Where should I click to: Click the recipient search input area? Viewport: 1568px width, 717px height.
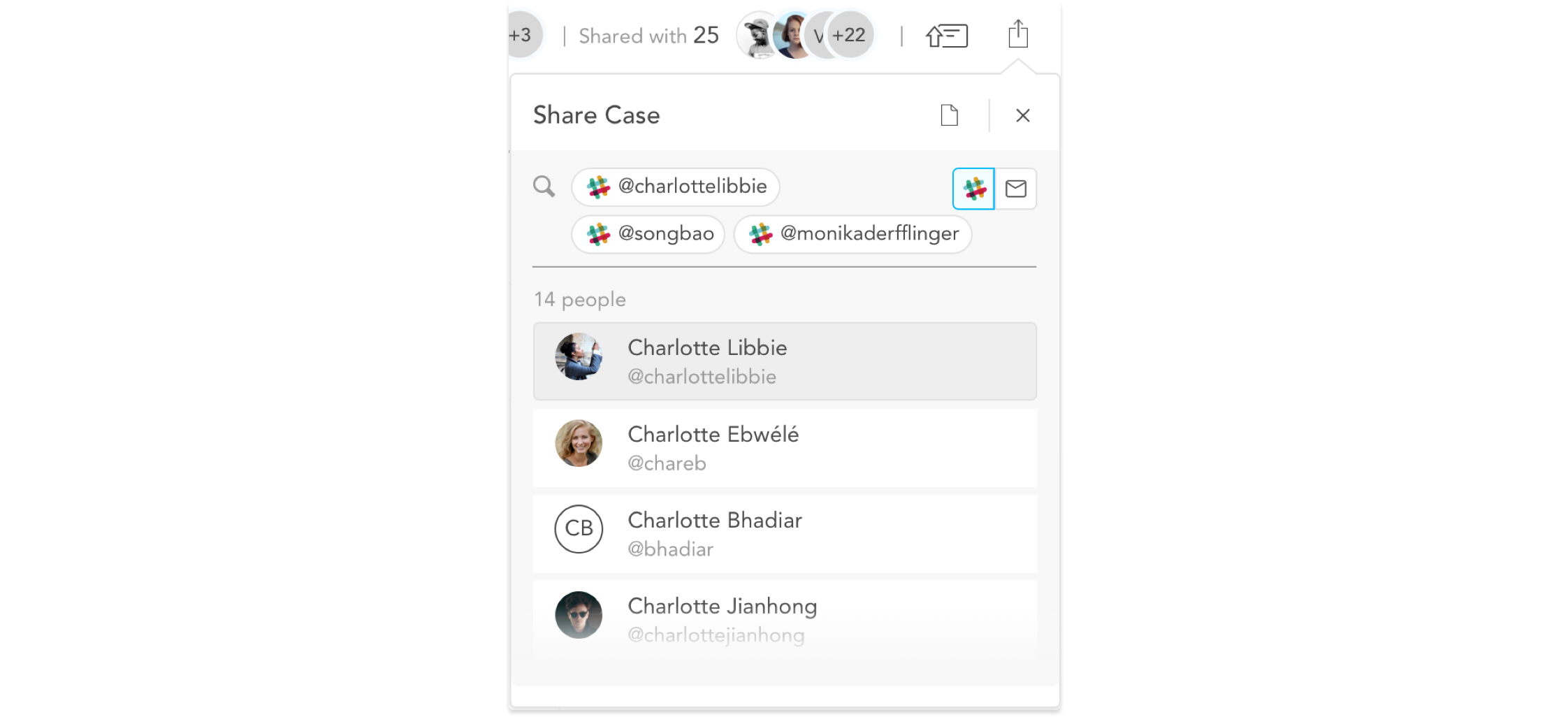tap(865, 187)
